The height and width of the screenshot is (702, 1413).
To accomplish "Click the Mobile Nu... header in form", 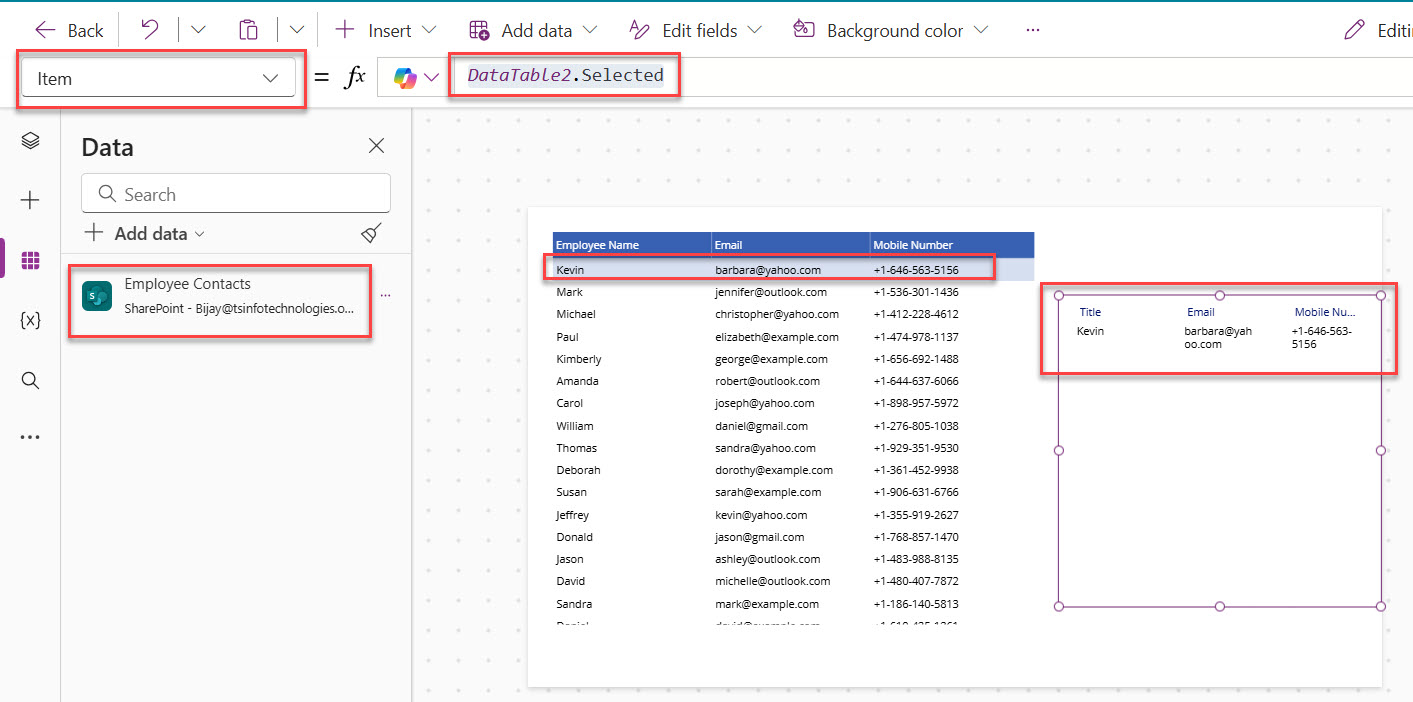I will point(1325,312).
